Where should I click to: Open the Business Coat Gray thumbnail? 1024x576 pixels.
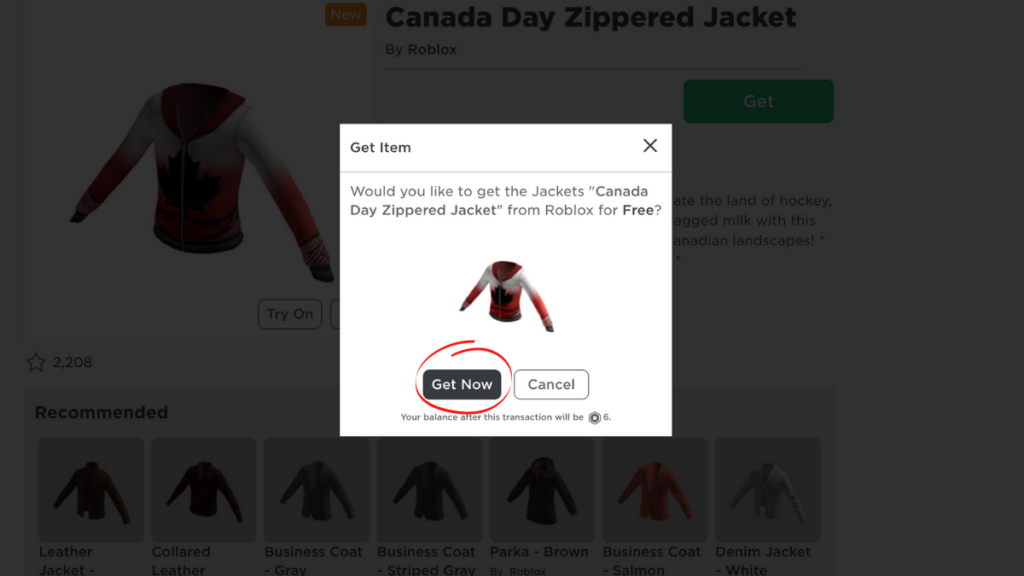pyautogui.click(x=317, y=490)
